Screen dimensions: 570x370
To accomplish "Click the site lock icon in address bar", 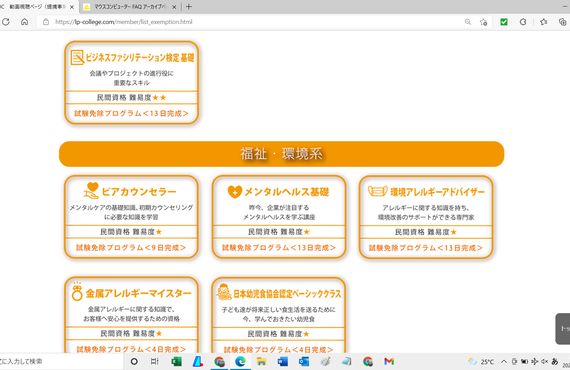I will tap(46, 22).
